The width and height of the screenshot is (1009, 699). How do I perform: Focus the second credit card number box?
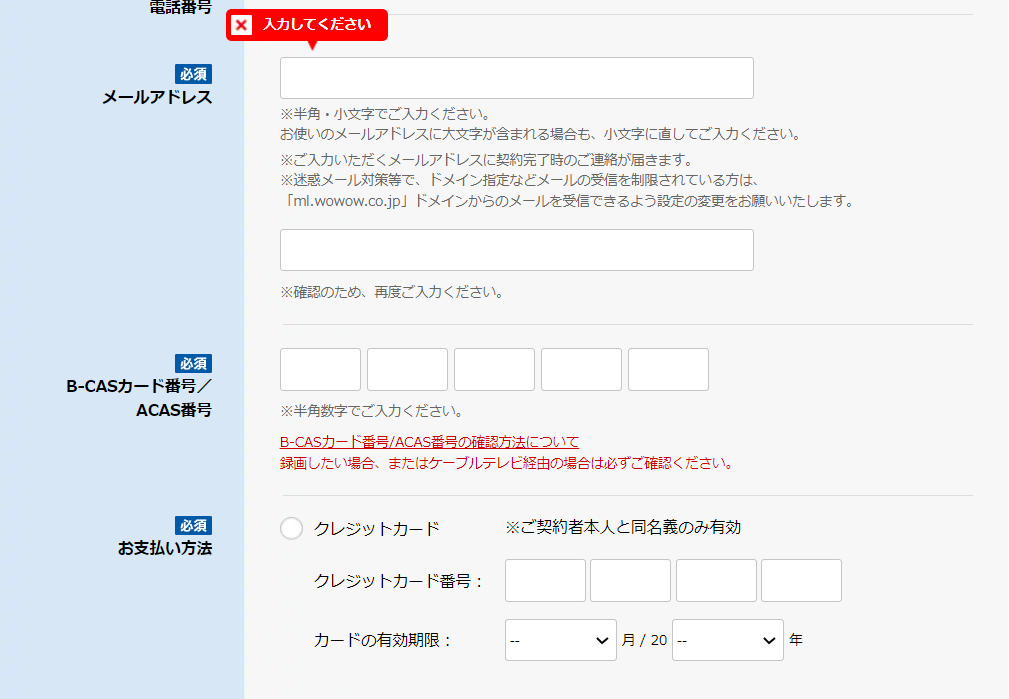[x=630, y=581]
